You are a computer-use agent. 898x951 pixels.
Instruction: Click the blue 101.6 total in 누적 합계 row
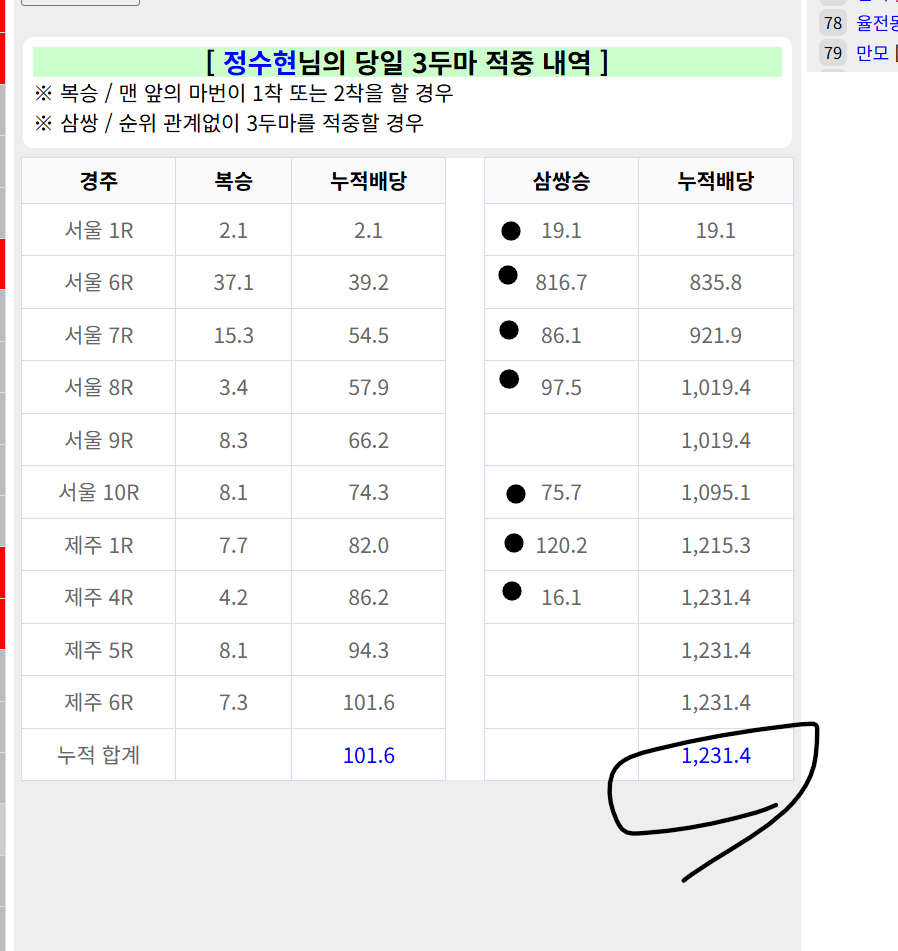tap(368, 756)
